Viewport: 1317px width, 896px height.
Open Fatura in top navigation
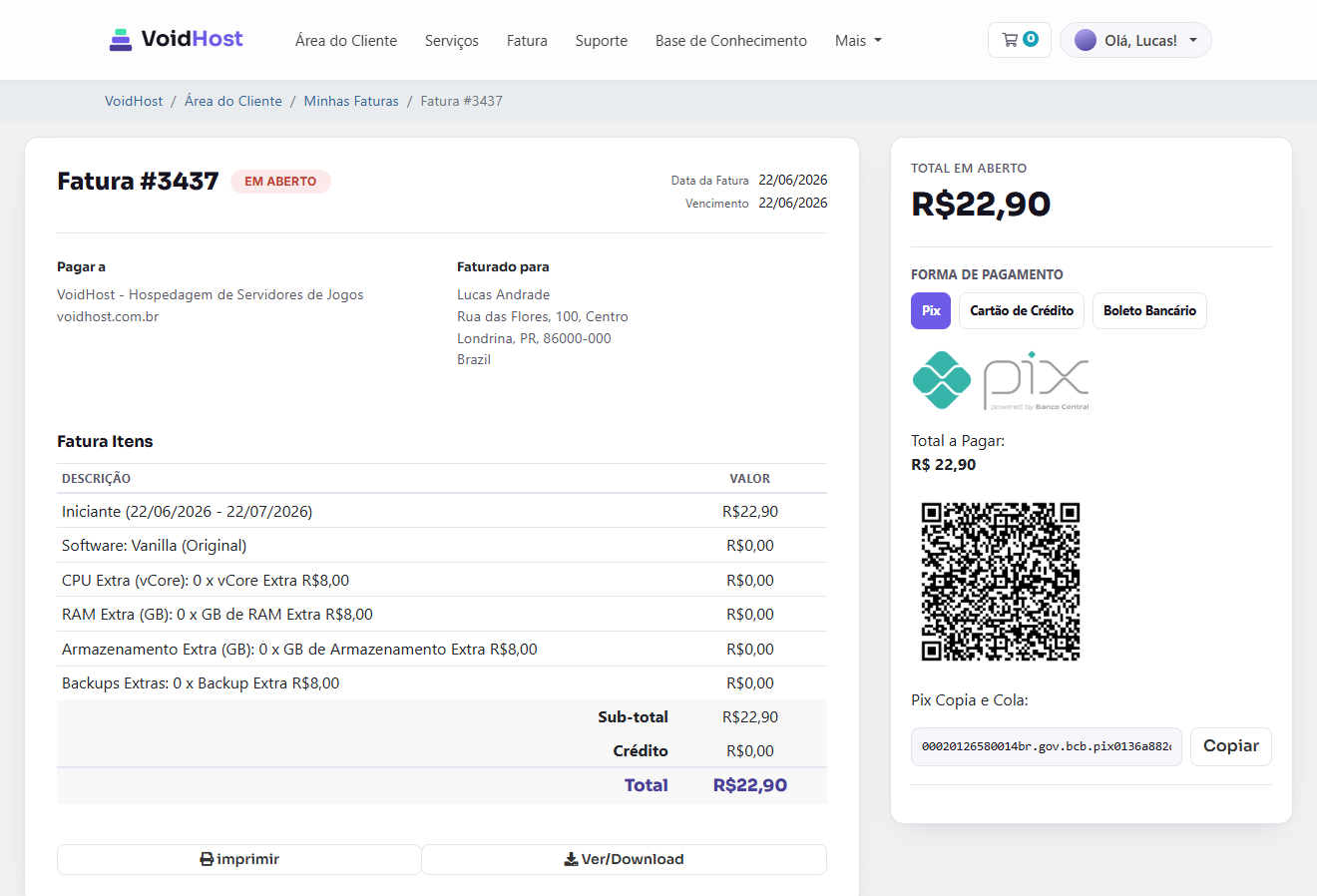[527, 41]
